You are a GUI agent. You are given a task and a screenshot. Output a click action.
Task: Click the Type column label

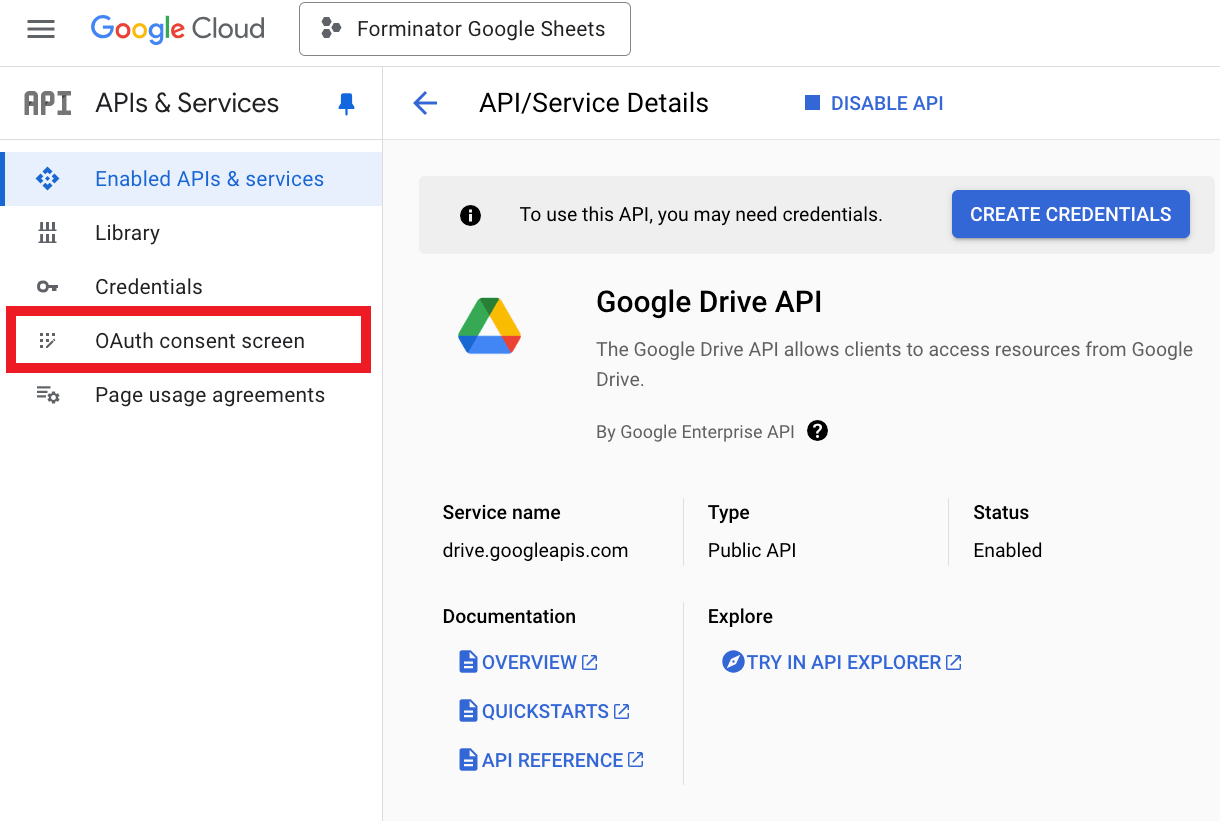[x=729, y=512]
